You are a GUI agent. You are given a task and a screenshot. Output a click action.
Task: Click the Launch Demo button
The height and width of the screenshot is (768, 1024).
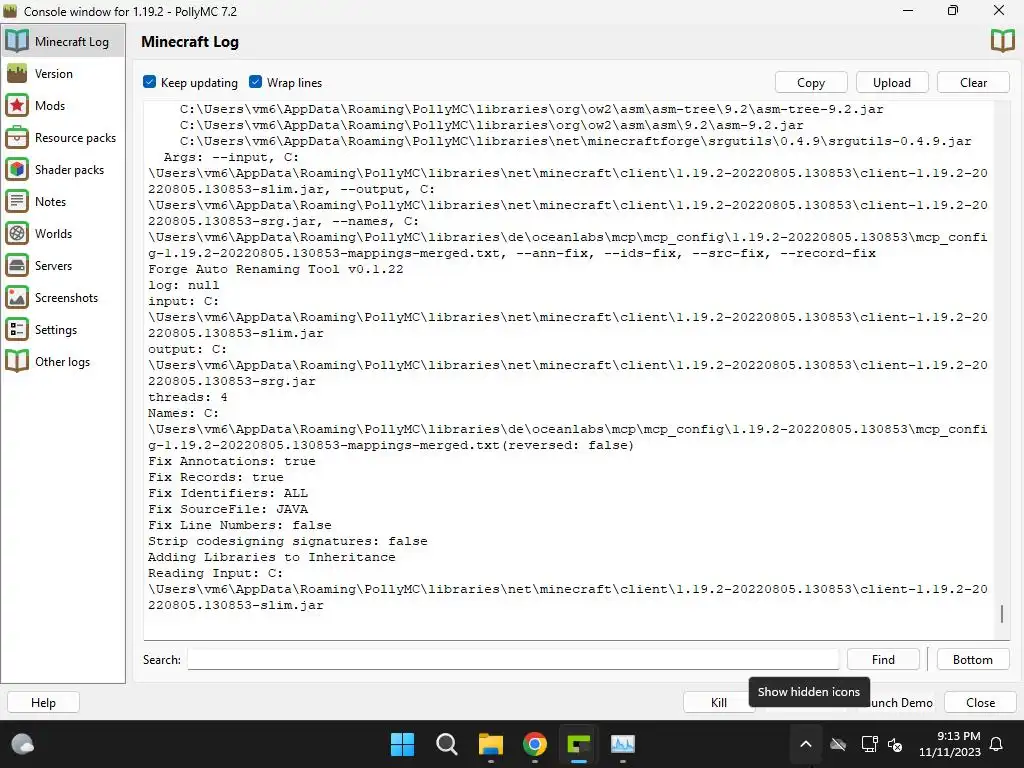point(900,702)
